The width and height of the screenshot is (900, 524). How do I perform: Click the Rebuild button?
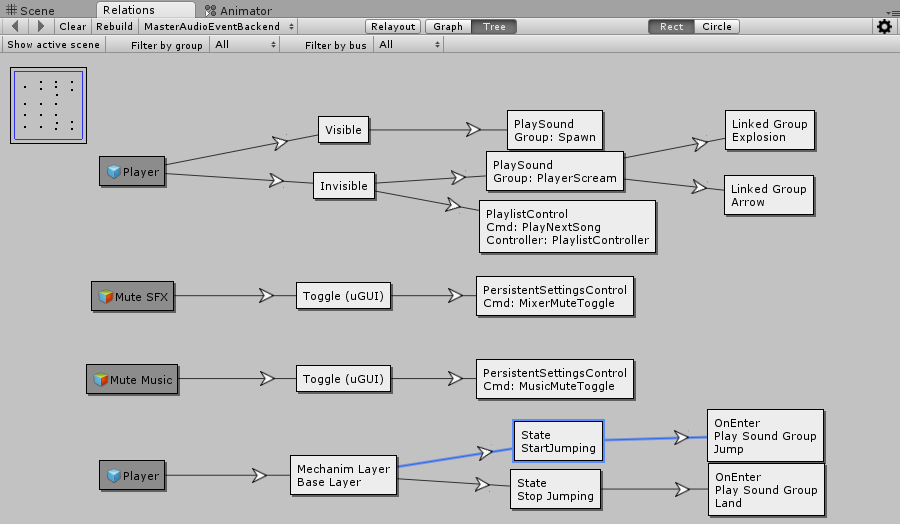(x=114, y=27)
